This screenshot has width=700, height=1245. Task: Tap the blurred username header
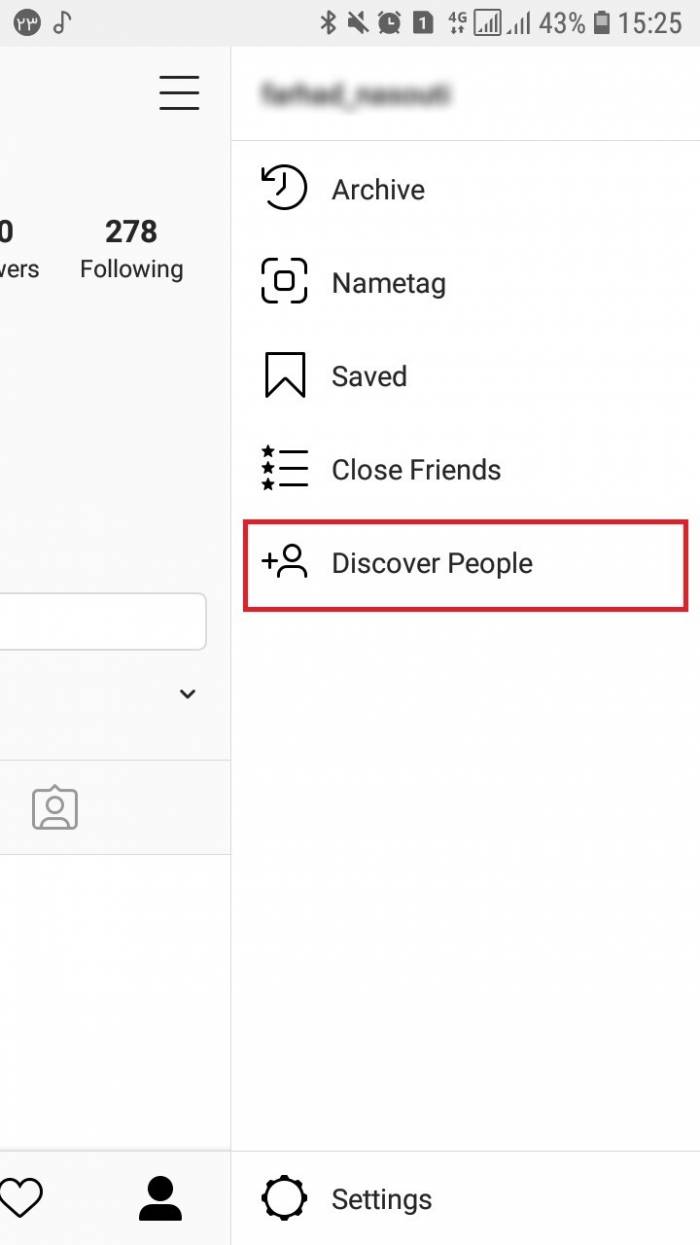355,95
